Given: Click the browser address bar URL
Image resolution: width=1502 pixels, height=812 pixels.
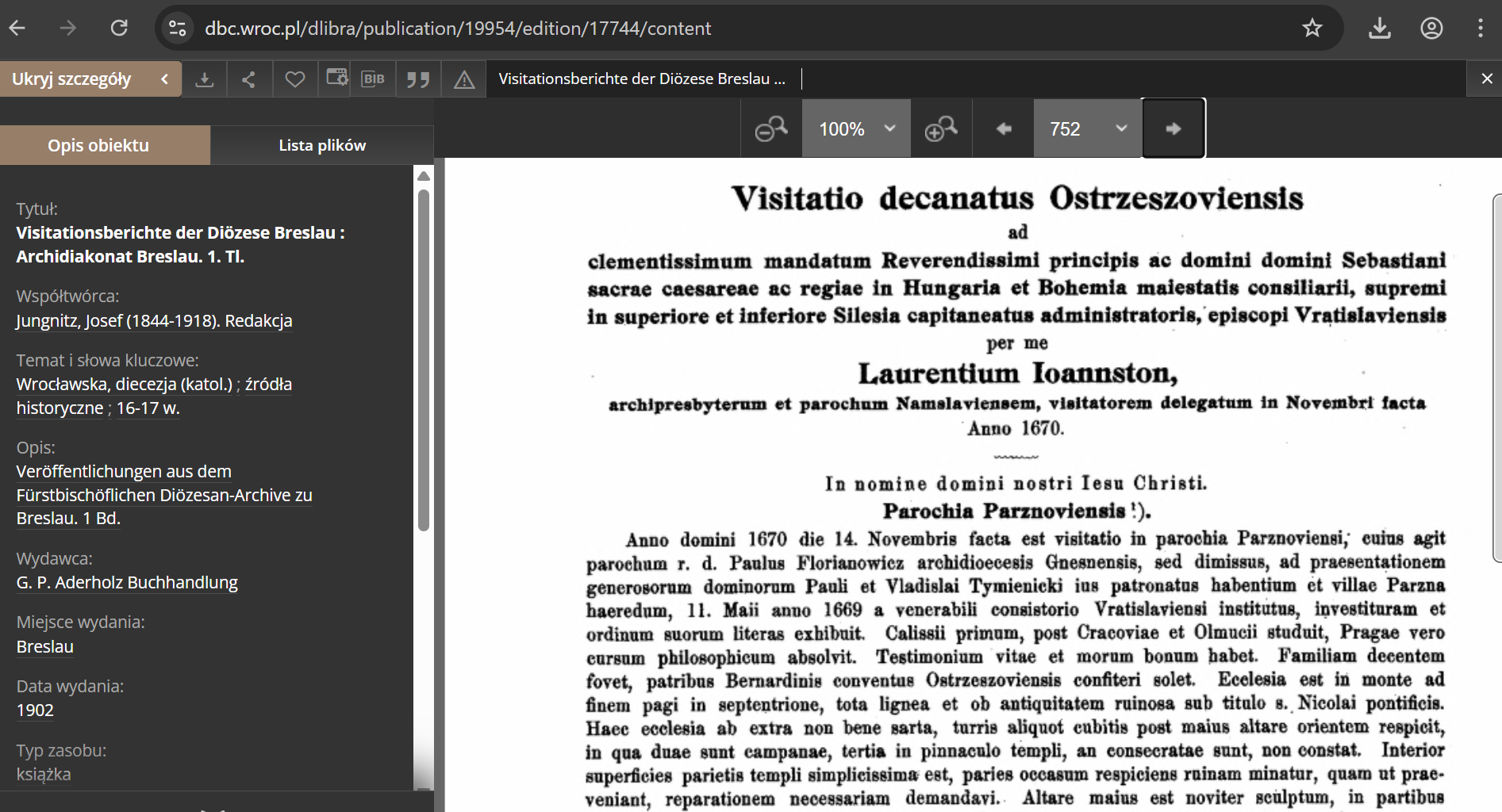Looking at the screenshot, I should (458, 29).
